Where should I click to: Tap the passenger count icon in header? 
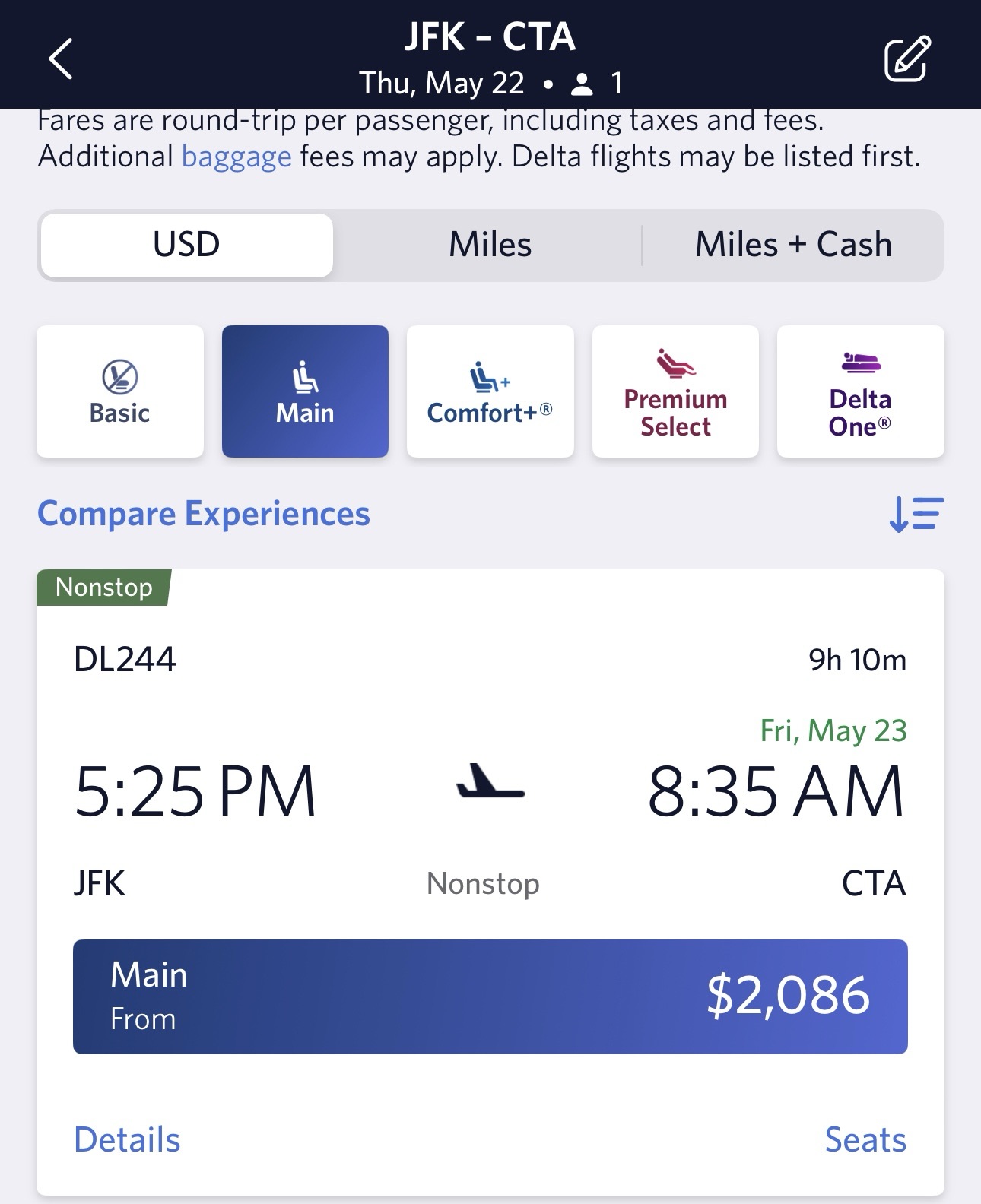pos(582,84)
